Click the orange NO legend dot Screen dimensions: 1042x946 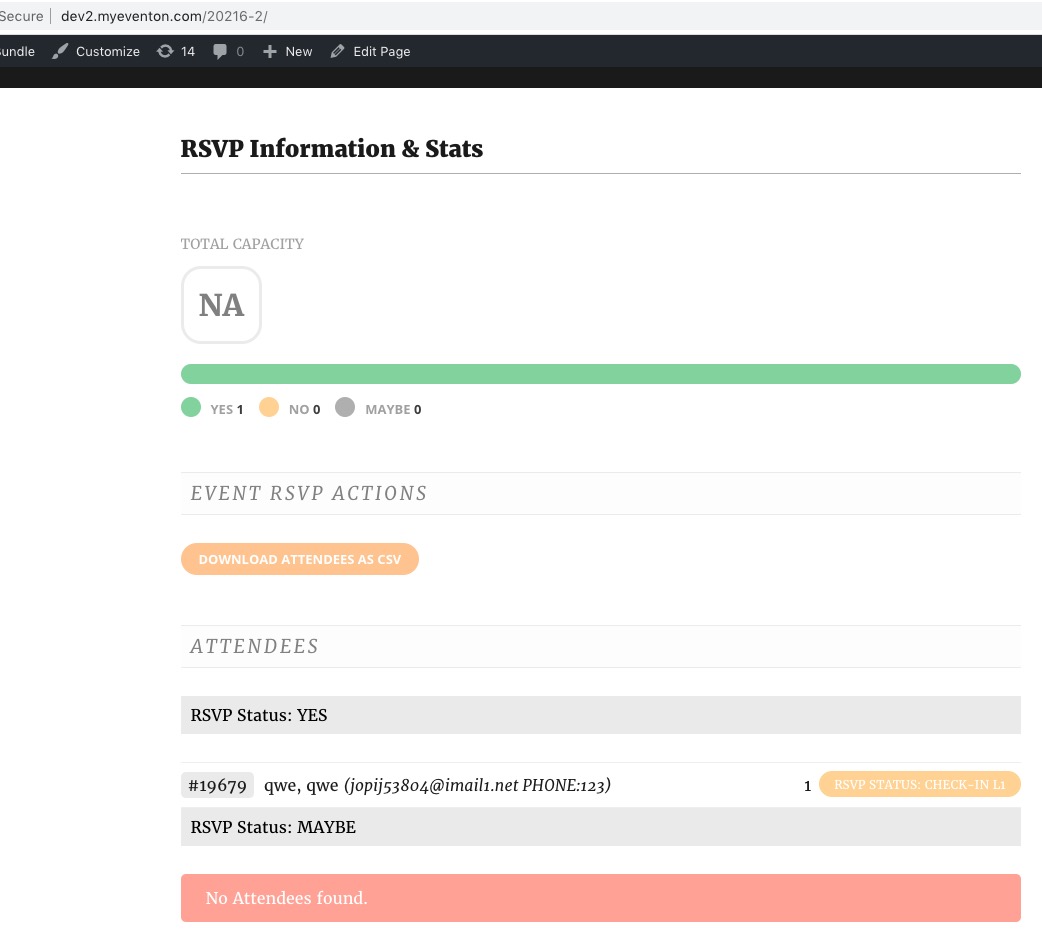tap(269, 408)
